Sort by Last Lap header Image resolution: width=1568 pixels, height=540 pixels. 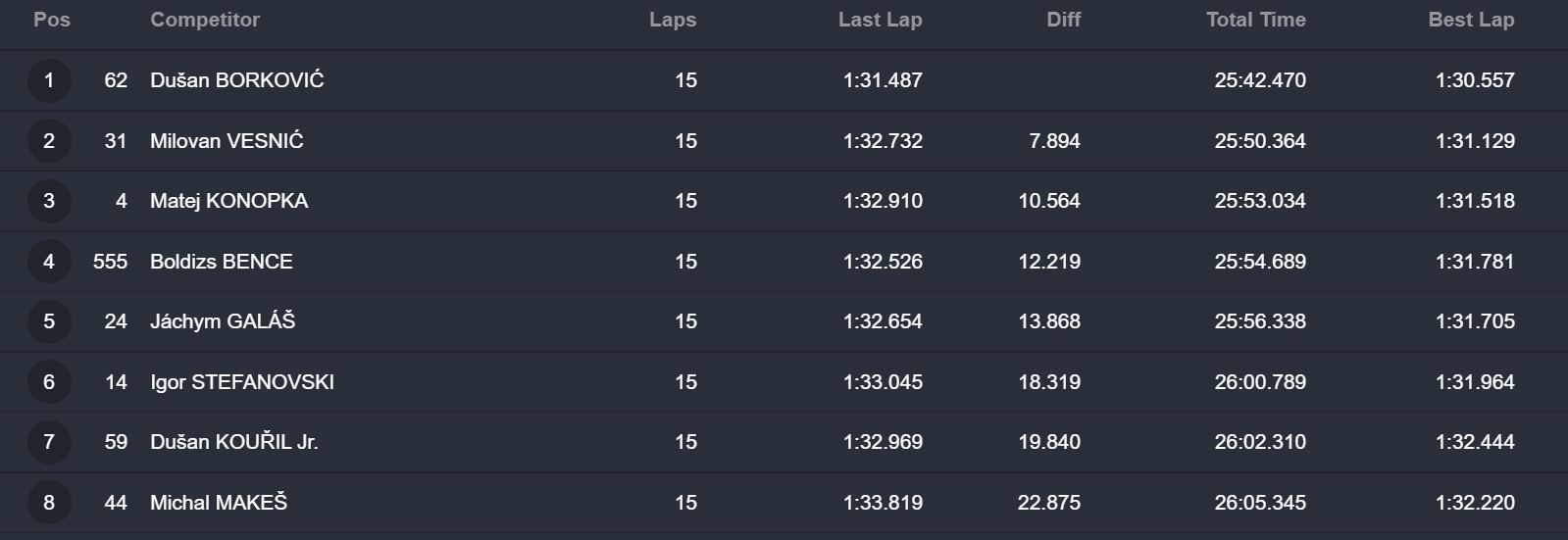point(881,20)
